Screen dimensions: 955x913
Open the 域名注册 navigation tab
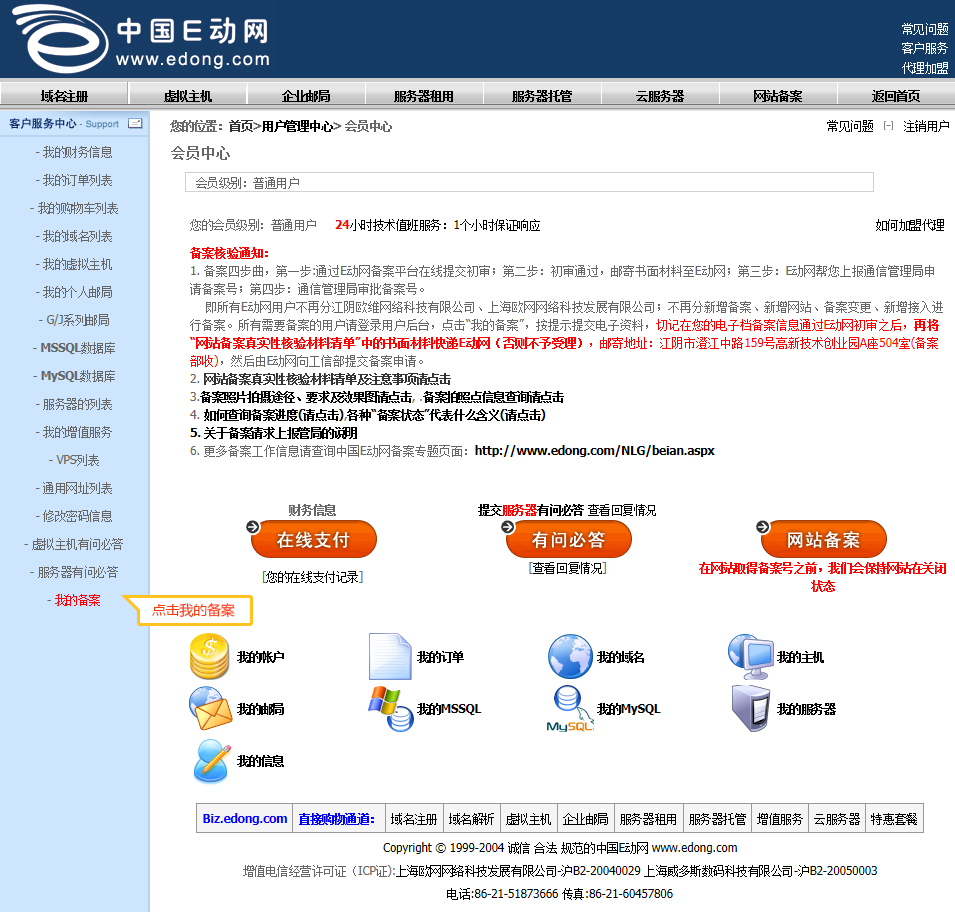click(x=64, y=96)
